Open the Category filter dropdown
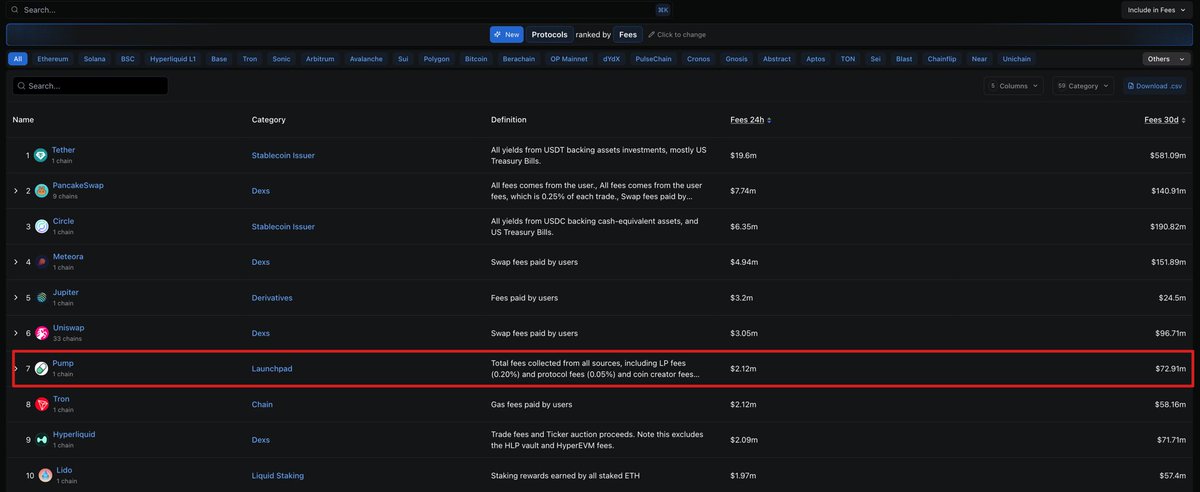This screenshot has height=492, width=1200. tap(1083, 86)
